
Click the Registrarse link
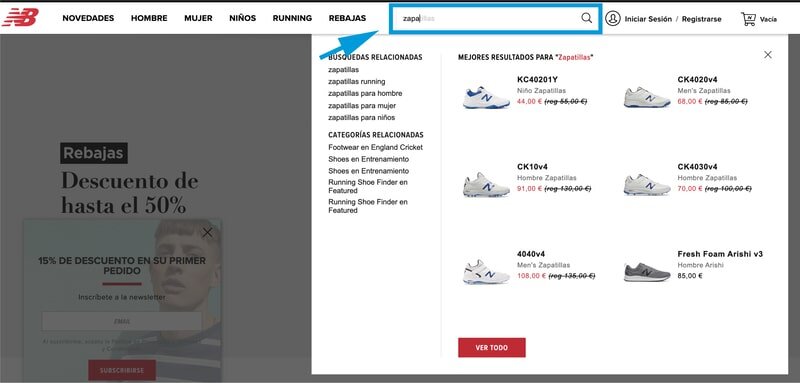click(x=702, y=19)
